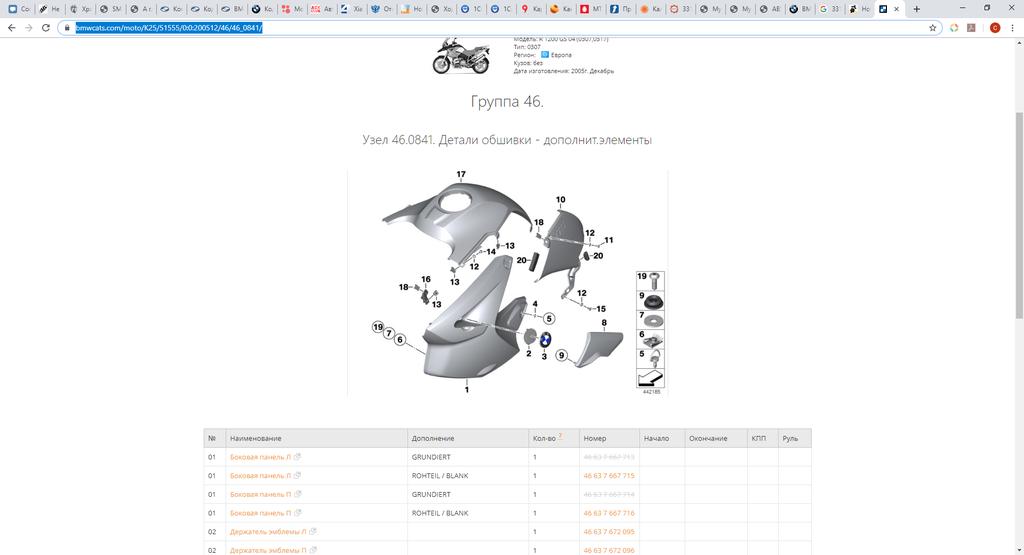Click the external-link icon beside Держатель эмблемы Л

[313, 532]
